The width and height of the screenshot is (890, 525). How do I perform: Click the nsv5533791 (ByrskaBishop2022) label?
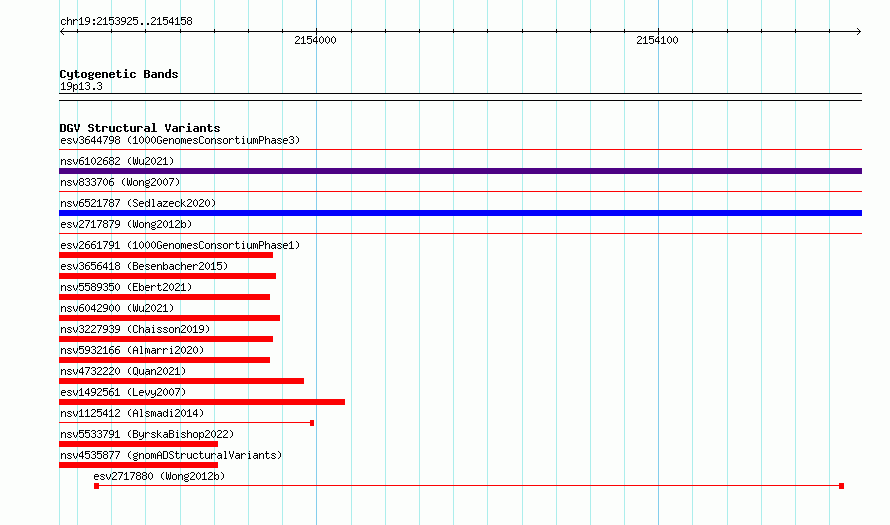coord(147,434)
